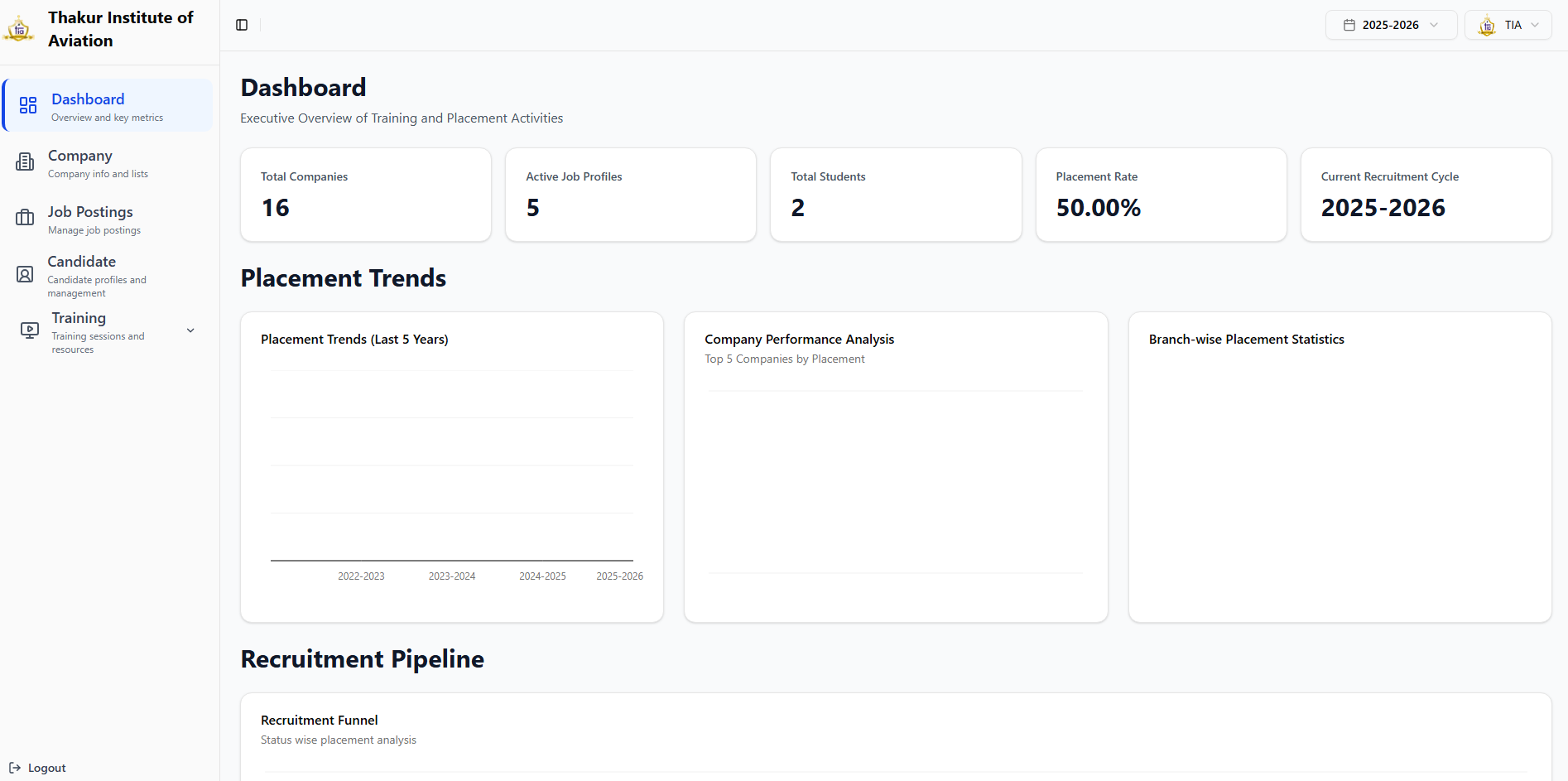1568x781 pixels.
Task: Click the Company building icon
Action: (x=26, y=162)
